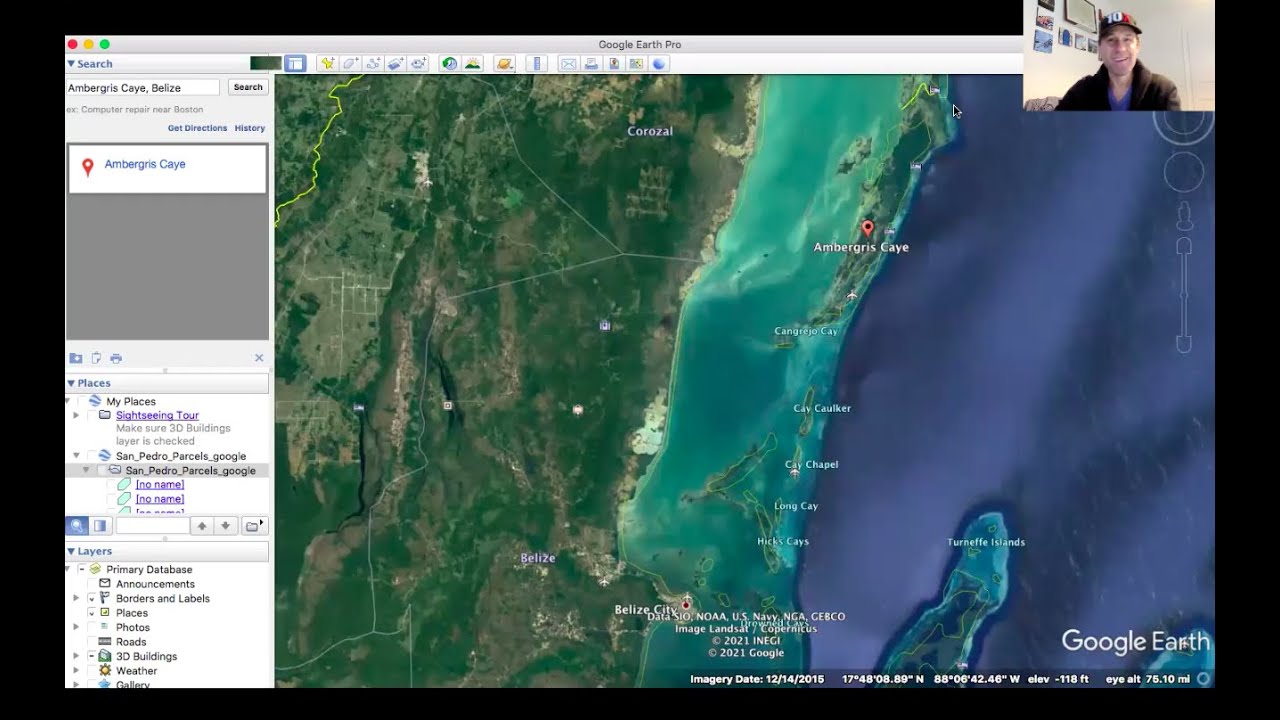Click the search text input field

(x=143, y=88)
